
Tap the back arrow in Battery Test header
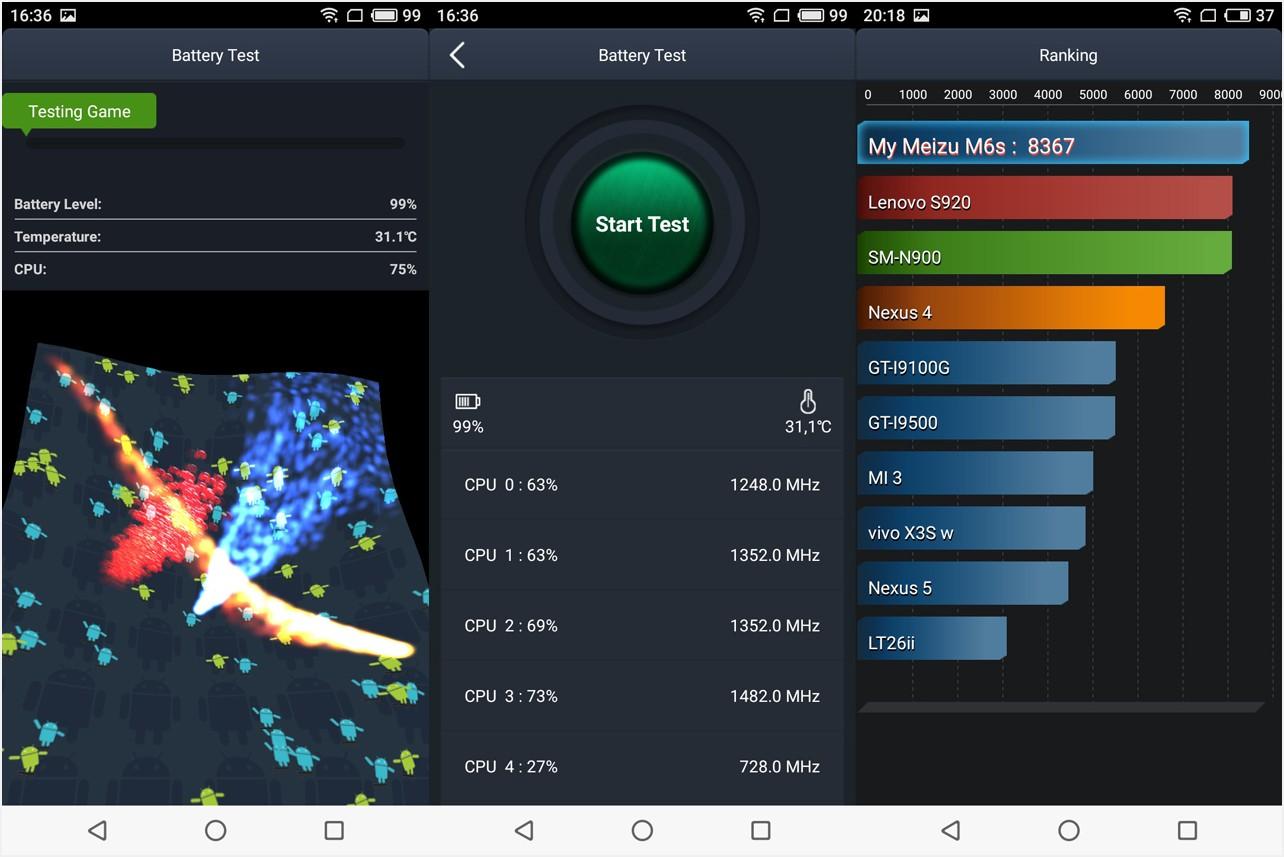(x=457, y=56)
